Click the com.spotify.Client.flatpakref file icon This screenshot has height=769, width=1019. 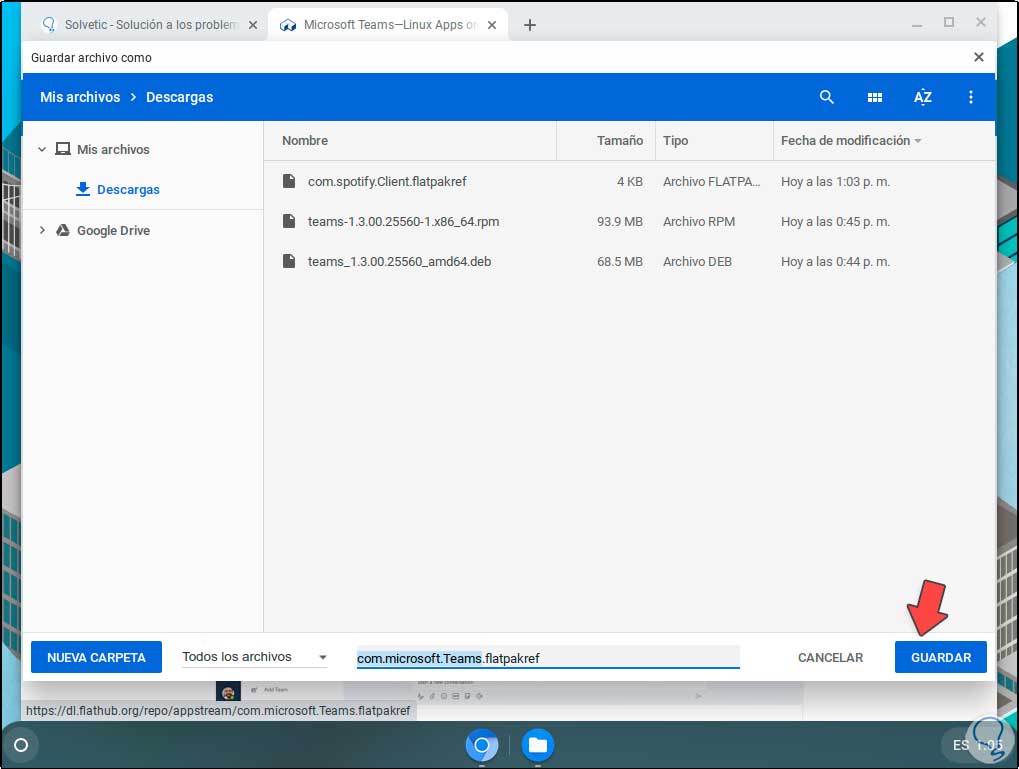point(289,181)
